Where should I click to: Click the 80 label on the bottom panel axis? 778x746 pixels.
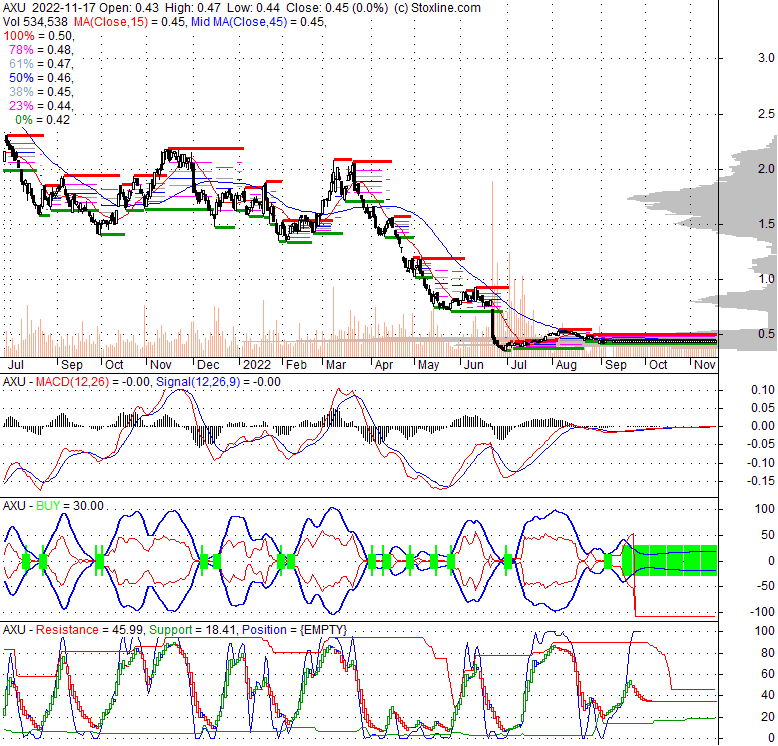click(768, 653)
